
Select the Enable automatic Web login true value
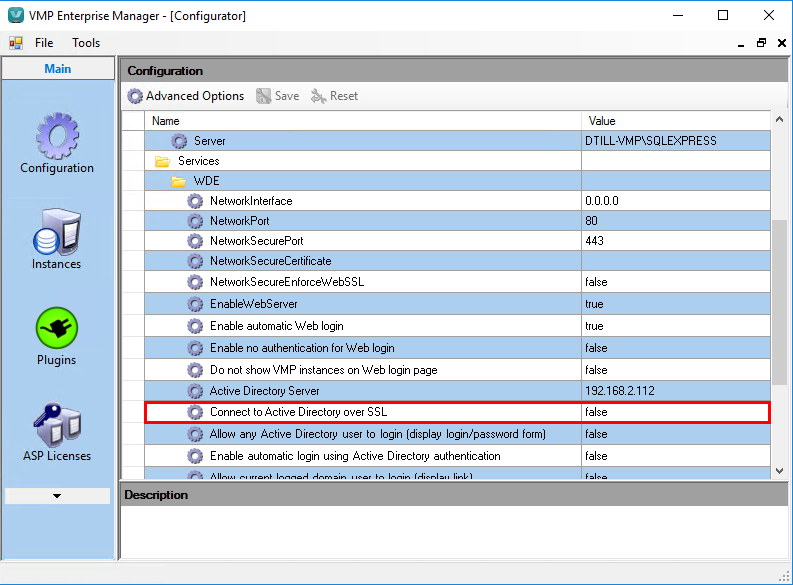(594, 326)
